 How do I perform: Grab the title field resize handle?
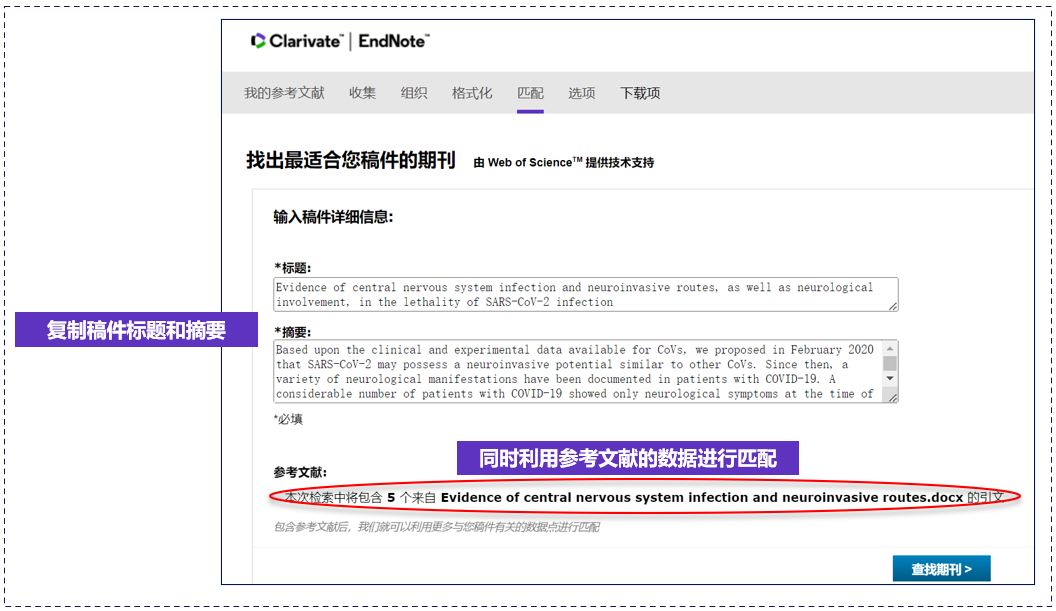point(892,306)
